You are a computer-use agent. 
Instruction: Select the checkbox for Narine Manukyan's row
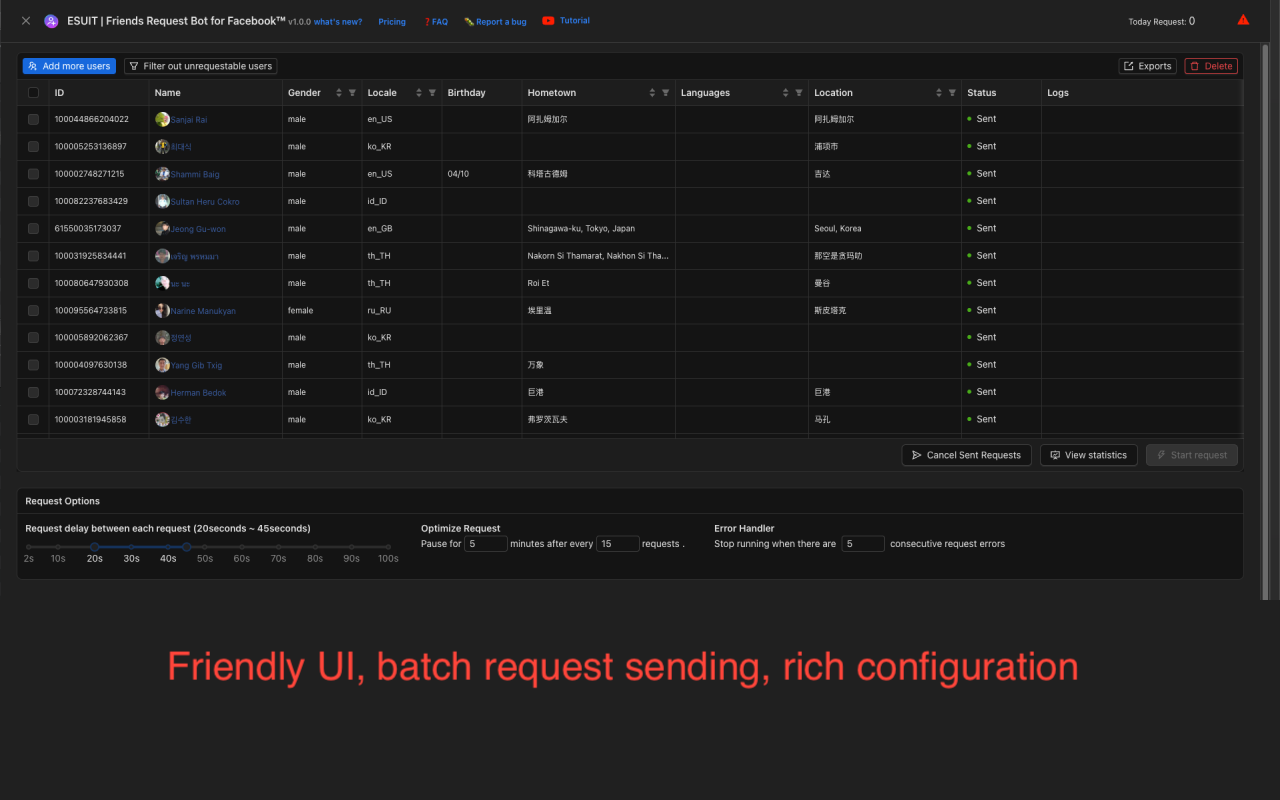pos(33,310)
